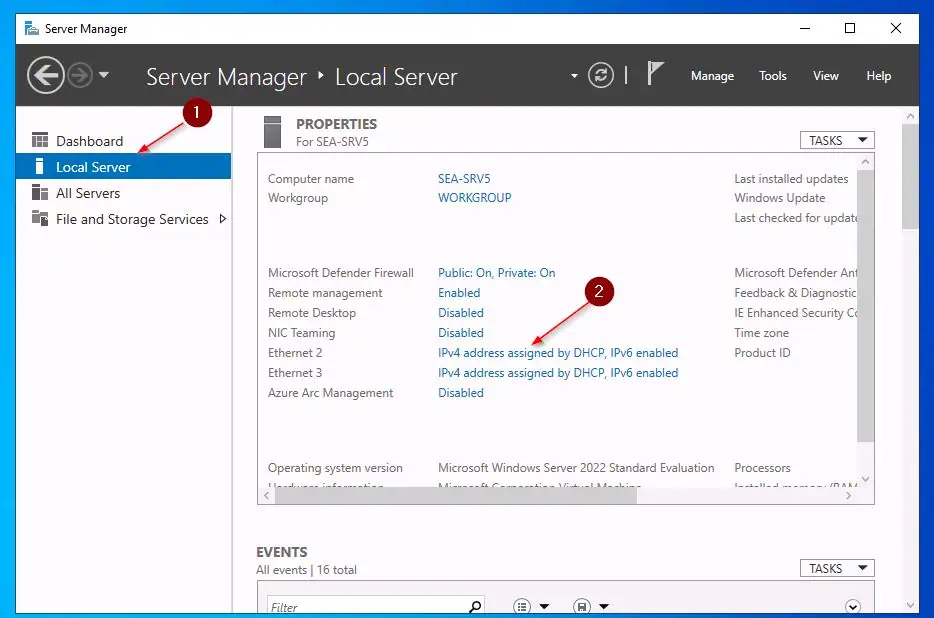Image resolution: width=934 pixels, height=618 pixels.
Task: Select Local Server in the navigation pane
Action: [x=123, y=166]
